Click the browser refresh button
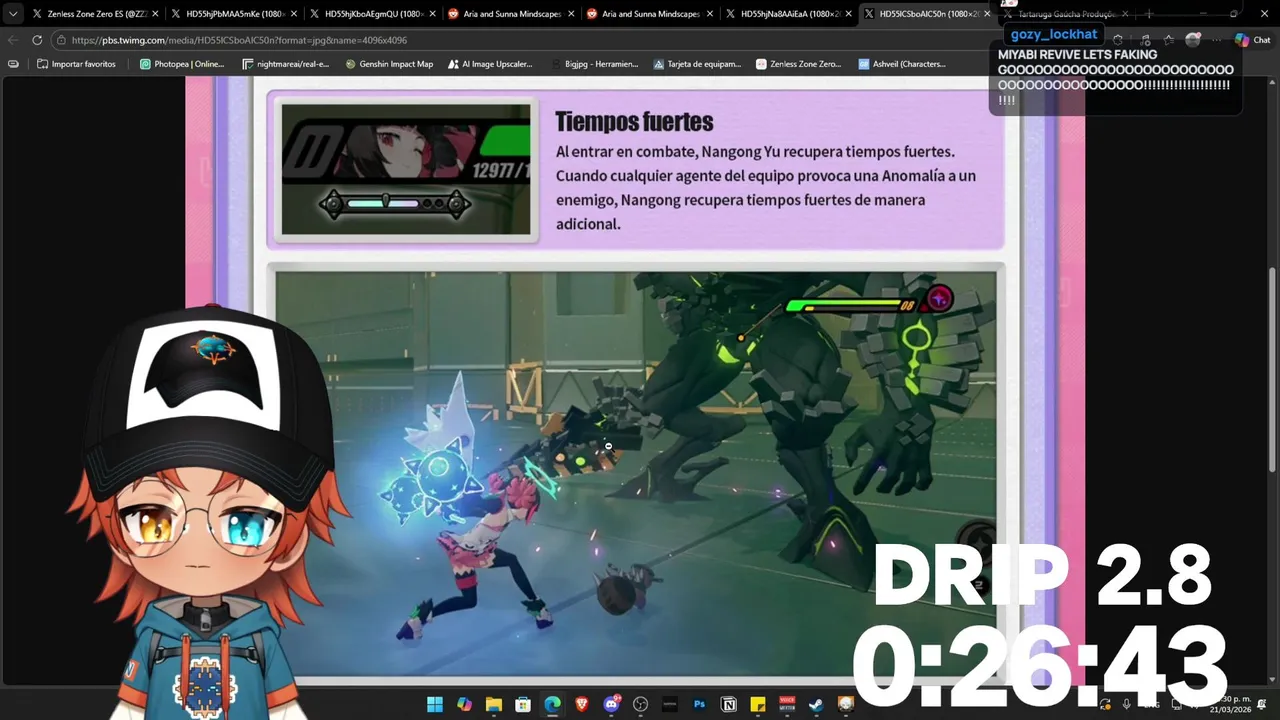Image resolution: width=1280 pixels, height=720 pixels. click(37, 40)
